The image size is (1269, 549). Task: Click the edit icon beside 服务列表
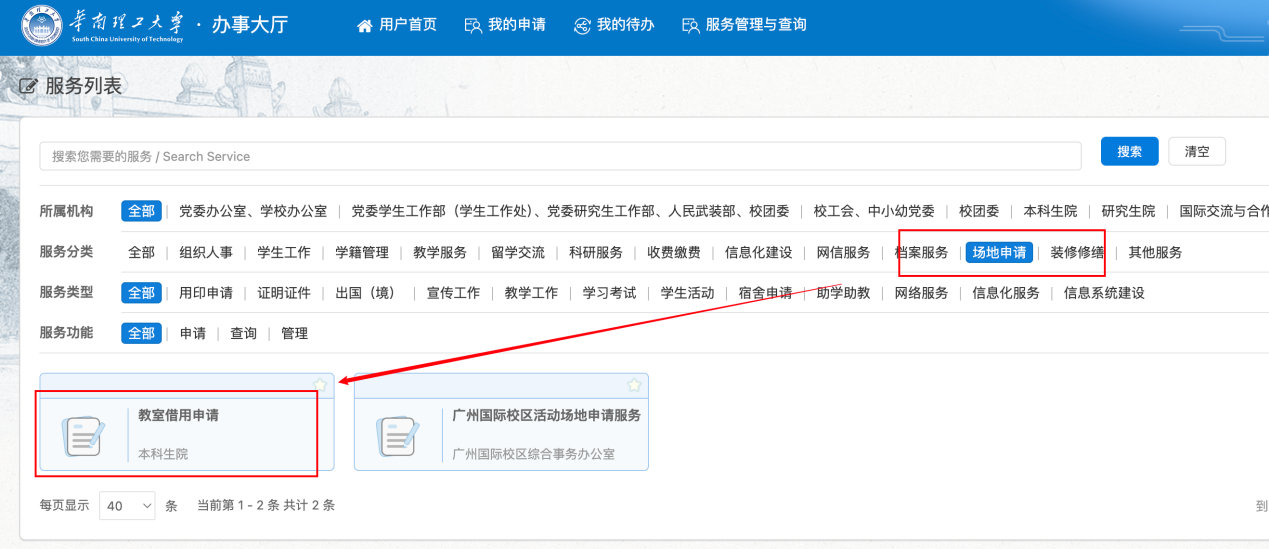click(29, 87)
